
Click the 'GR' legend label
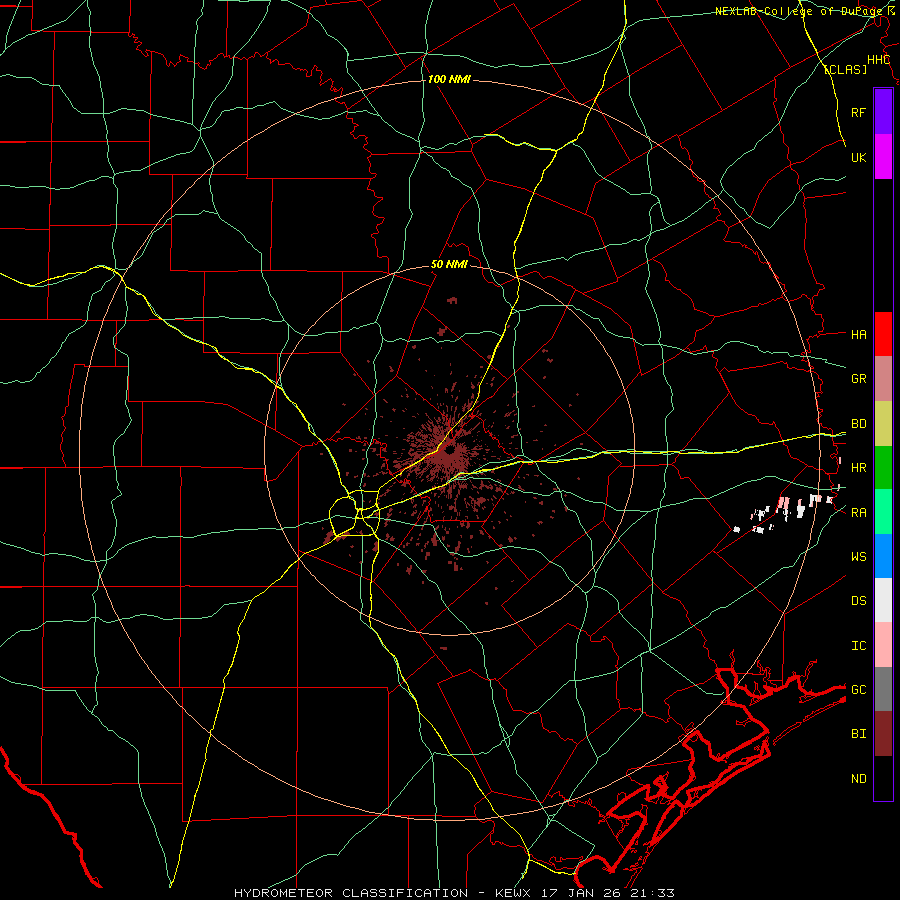click(x=858, y=379)
